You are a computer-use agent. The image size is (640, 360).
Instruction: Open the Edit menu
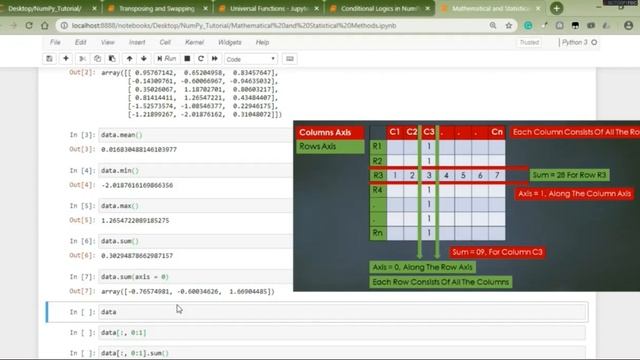[80, 42]
